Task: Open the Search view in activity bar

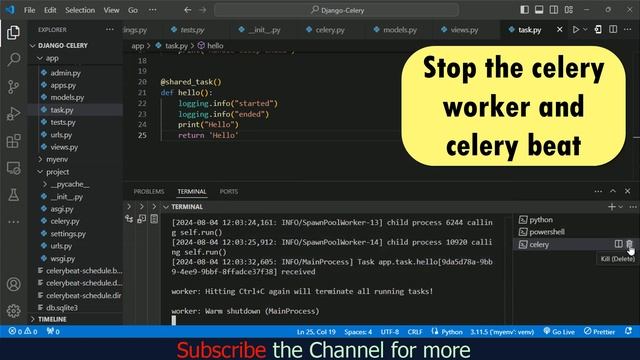Action: (13, 60)
